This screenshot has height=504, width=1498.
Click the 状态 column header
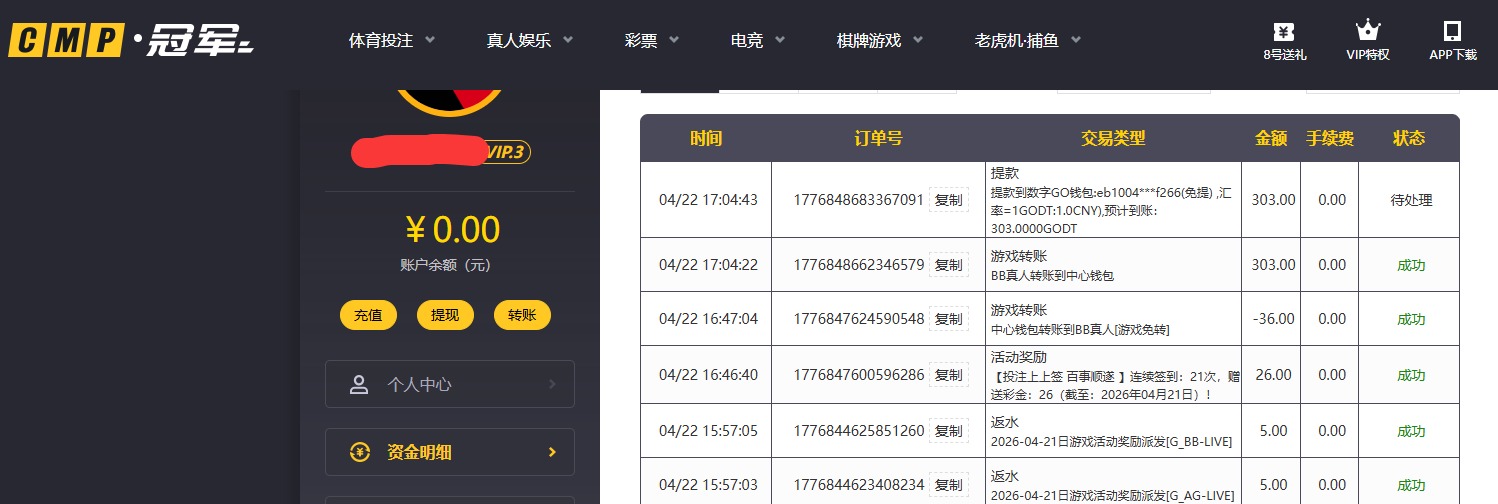click(x=1409, y=138)
